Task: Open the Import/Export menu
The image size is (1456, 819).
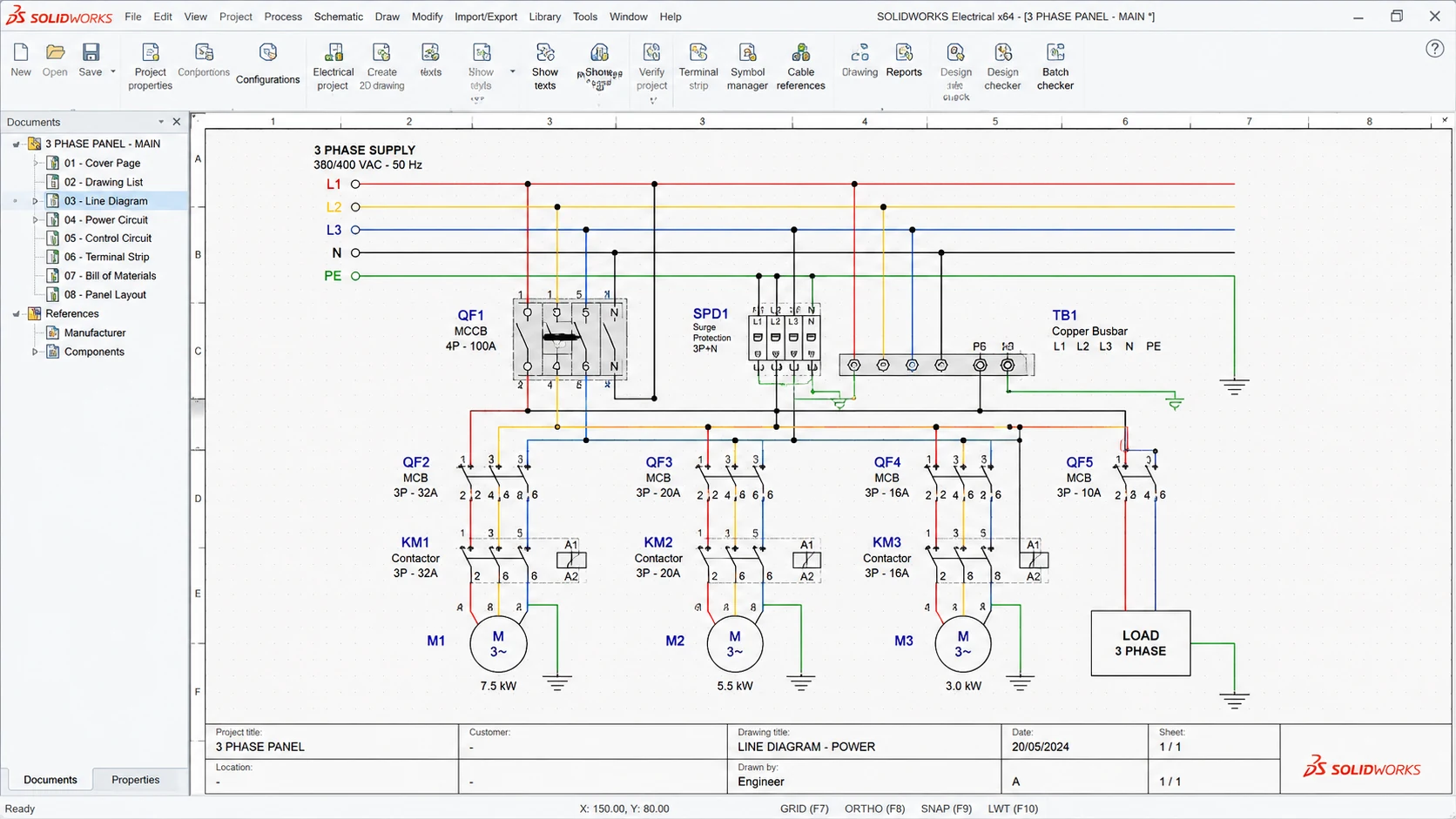Action: 486,17
